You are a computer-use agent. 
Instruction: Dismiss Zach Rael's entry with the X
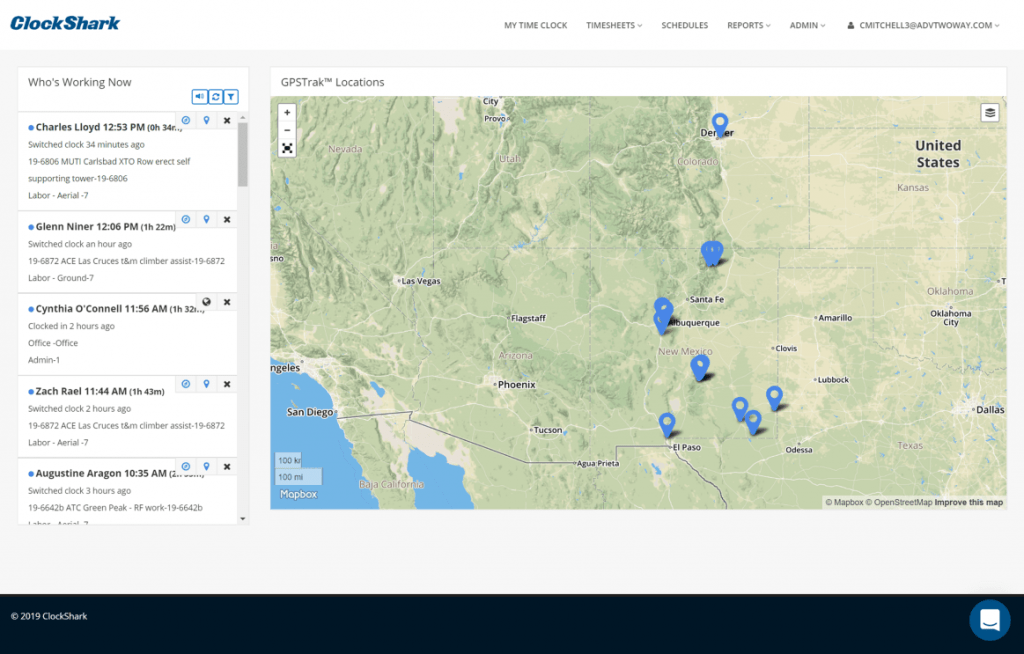227,384
